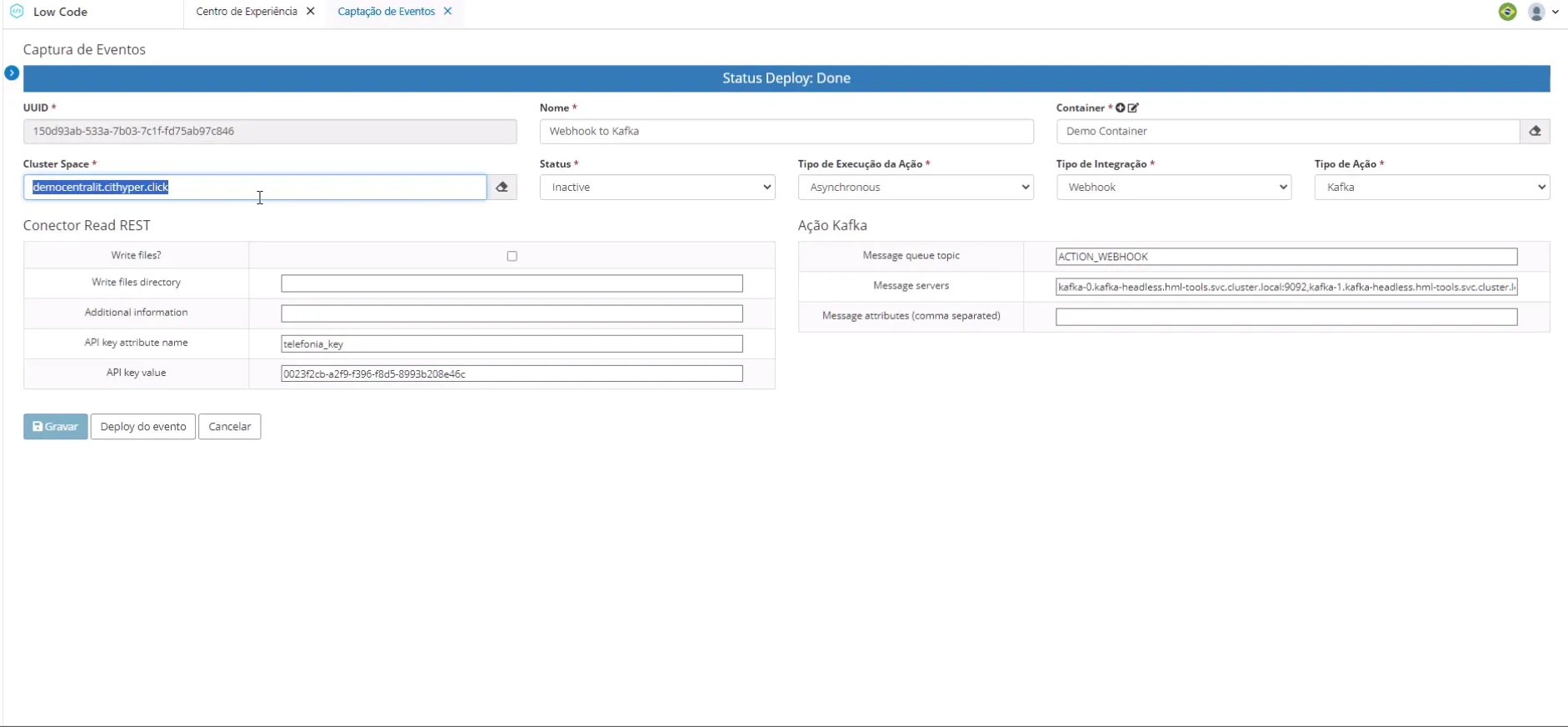Open the Status dropdown
Image resolution: width=1568 pixels, height=727 pixels.
657,188
